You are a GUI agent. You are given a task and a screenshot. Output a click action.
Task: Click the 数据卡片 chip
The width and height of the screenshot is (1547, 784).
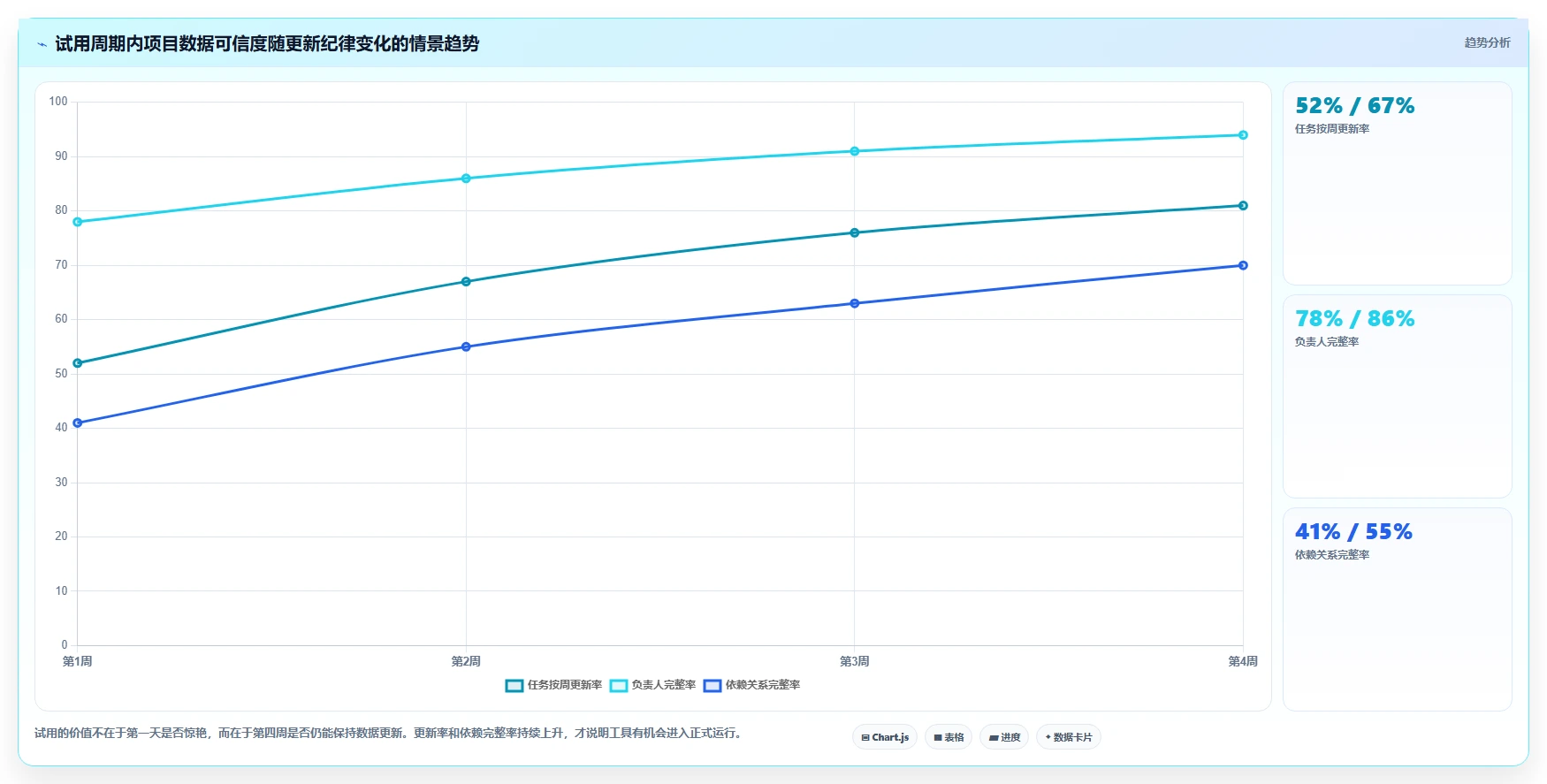tap(1069, 737)
